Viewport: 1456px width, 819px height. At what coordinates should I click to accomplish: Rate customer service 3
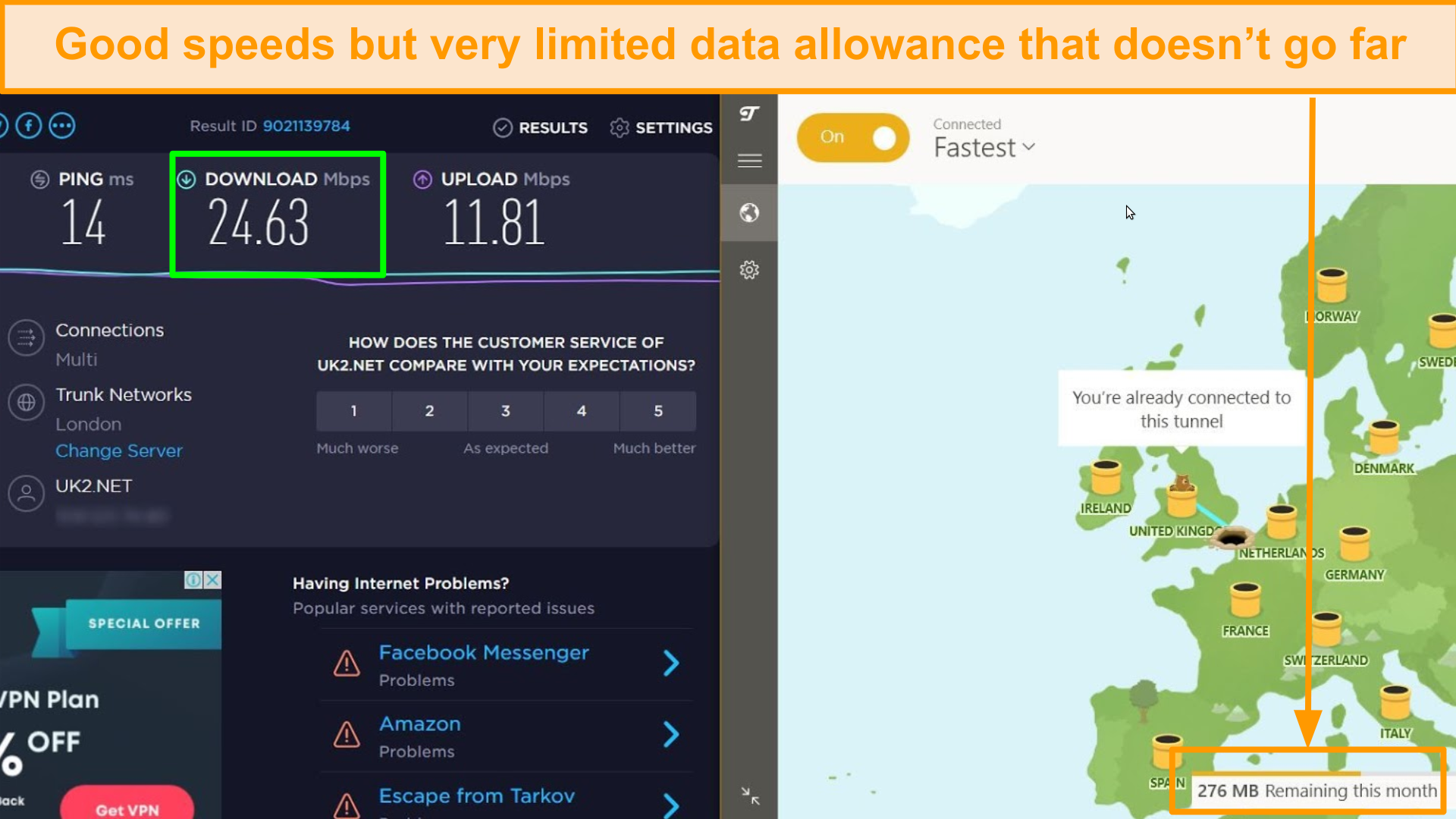506,411
